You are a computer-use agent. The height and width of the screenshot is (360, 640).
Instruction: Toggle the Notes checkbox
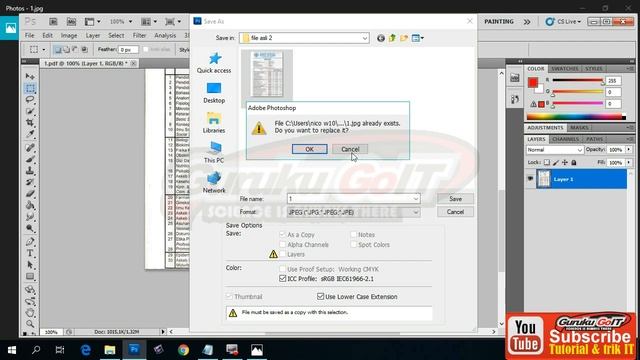click(353, 234)
